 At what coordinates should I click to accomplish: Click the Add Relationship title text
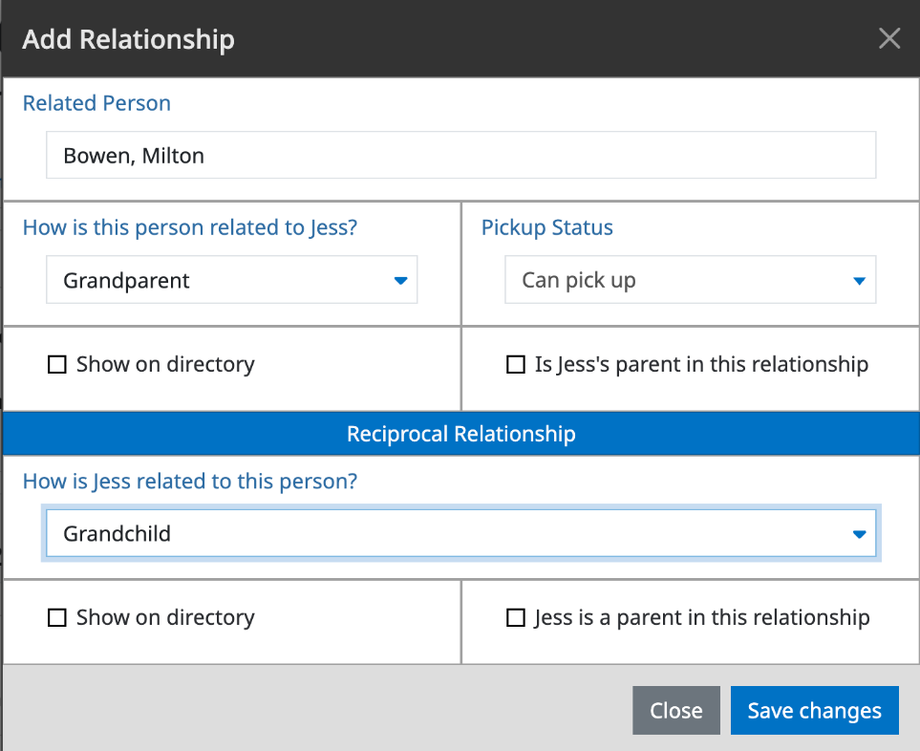coord(128,40)
